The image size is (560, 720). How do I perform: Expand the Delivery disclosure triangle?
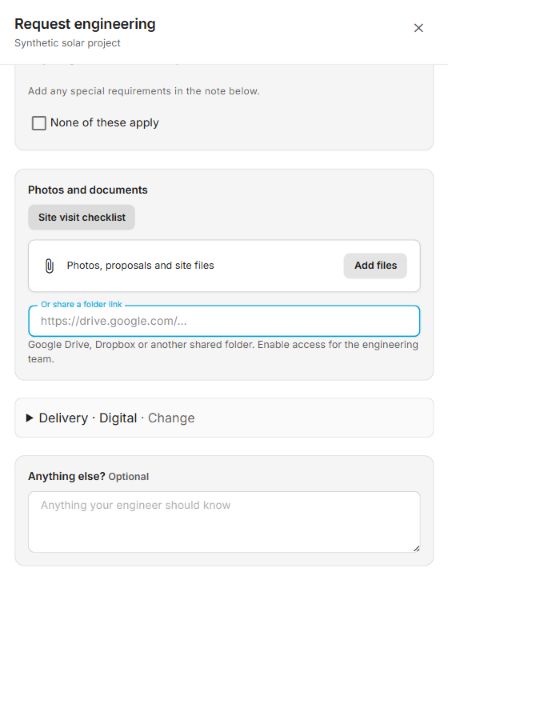point(29,418)
